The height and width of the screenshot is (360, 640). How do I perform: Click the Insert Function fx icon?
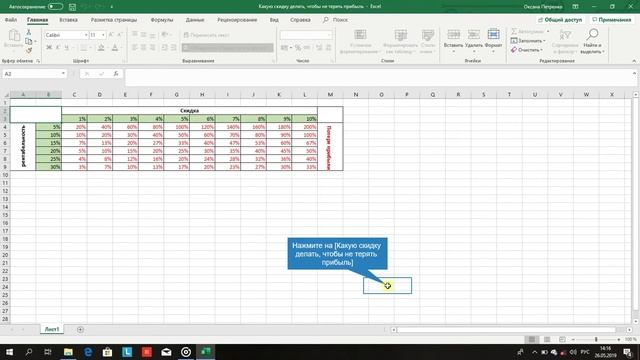point(116,74)
